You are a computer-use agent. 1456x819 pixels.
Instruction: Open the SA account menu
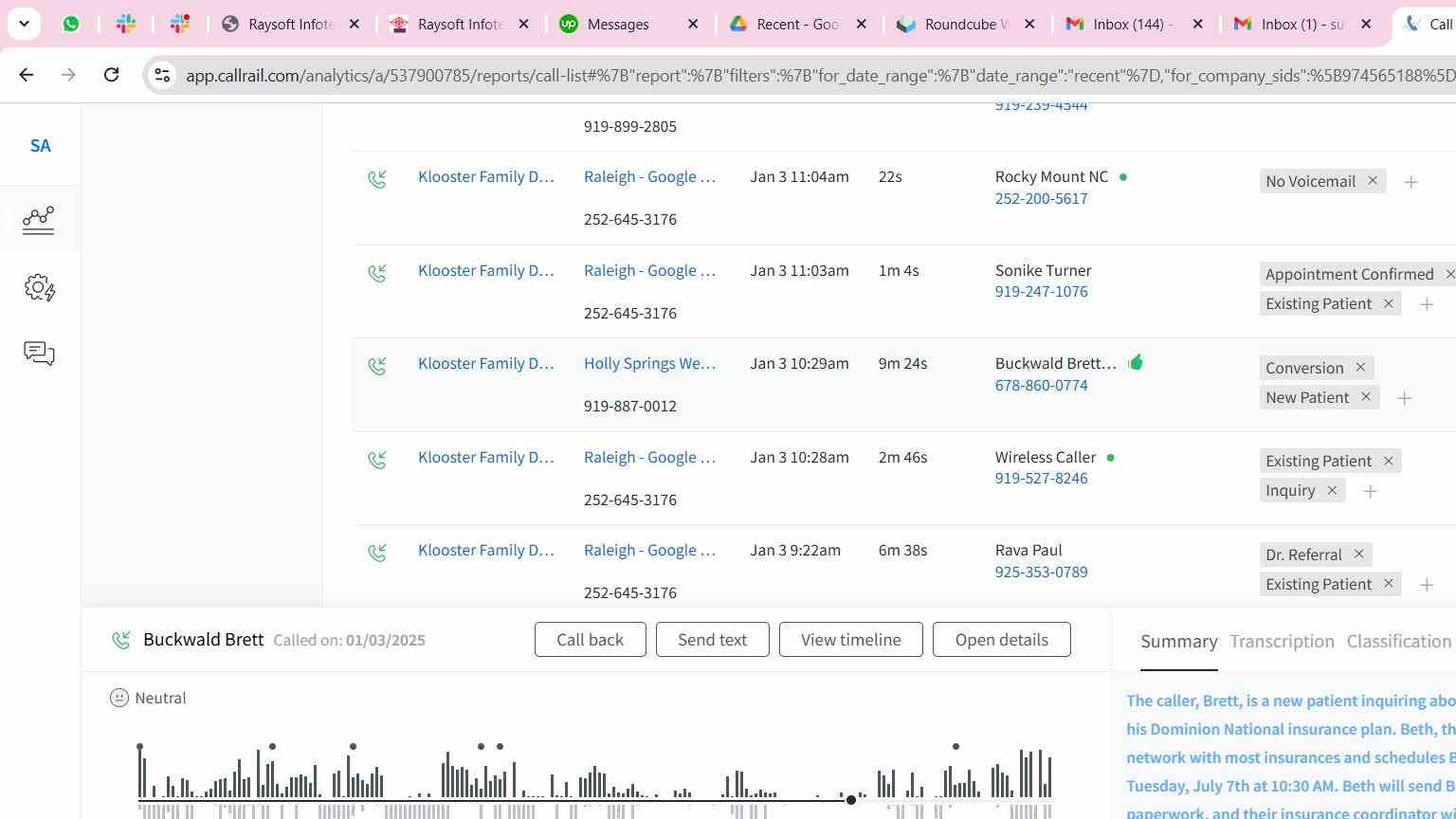click(40, 146)
